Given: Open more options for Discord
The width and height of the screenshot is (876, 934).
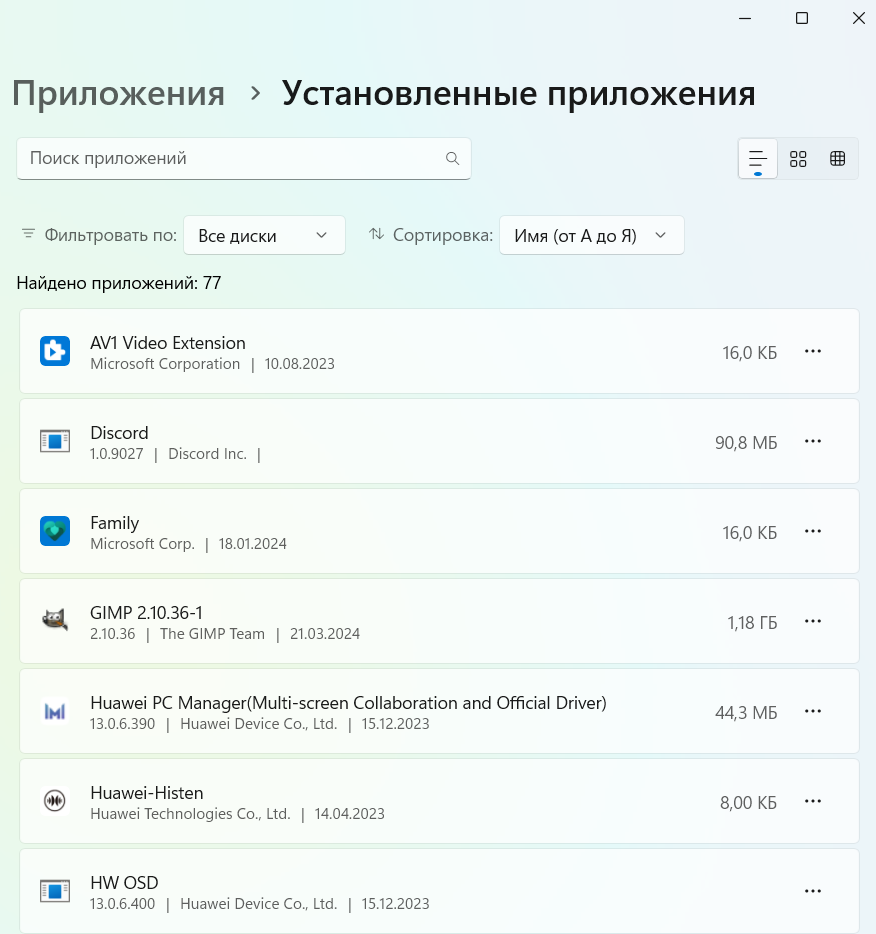Looking at the screenshot, I should (813, 441).
